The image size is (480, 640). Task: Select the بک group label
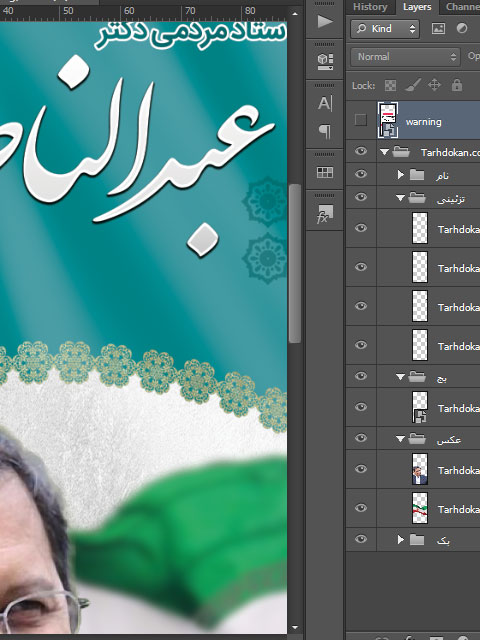(x=443, y=540)
